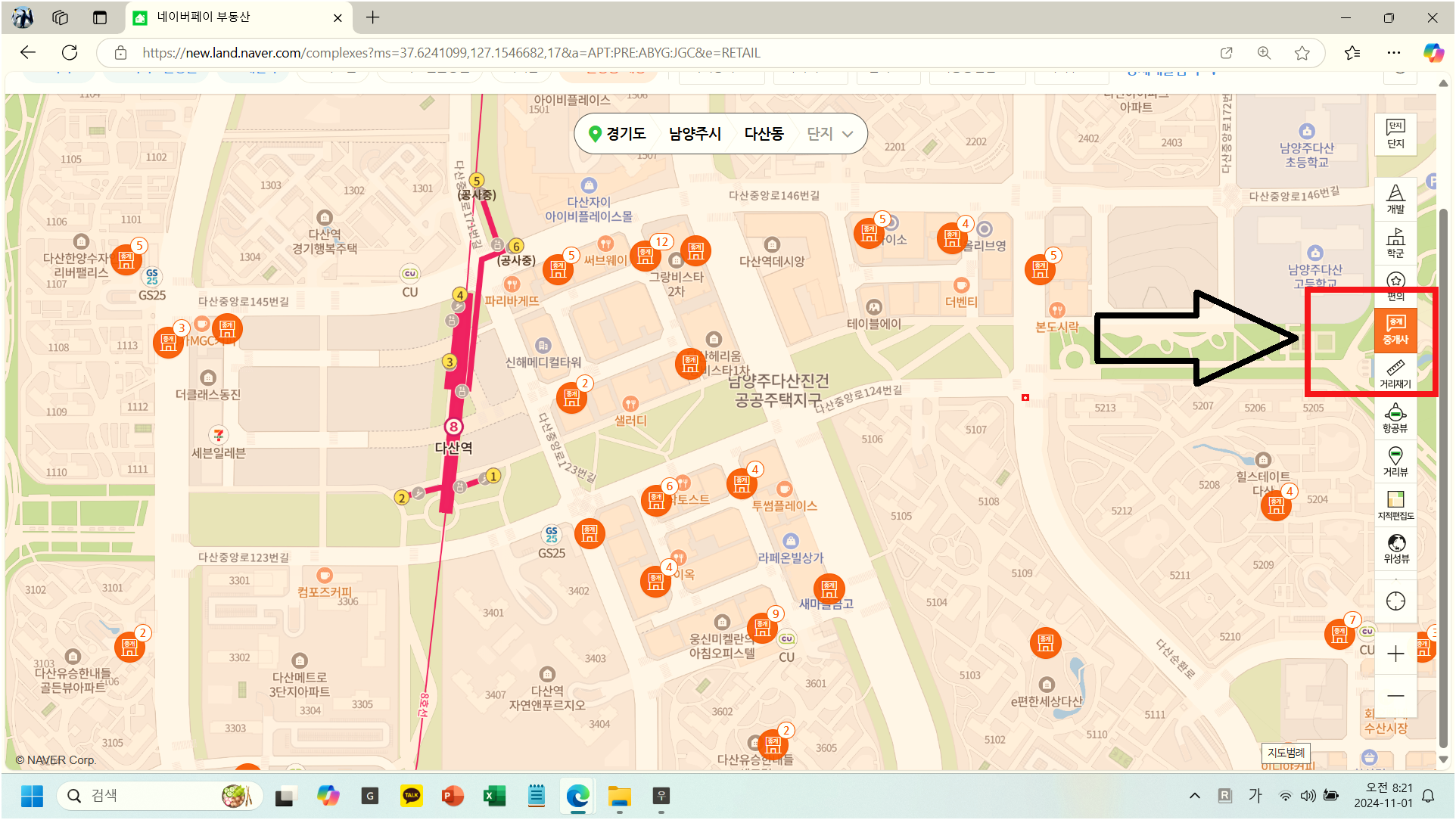The image size is (1456, 820).
Task: Toggle the 단지 complex markers button
Action: [x=1395, y=134]
